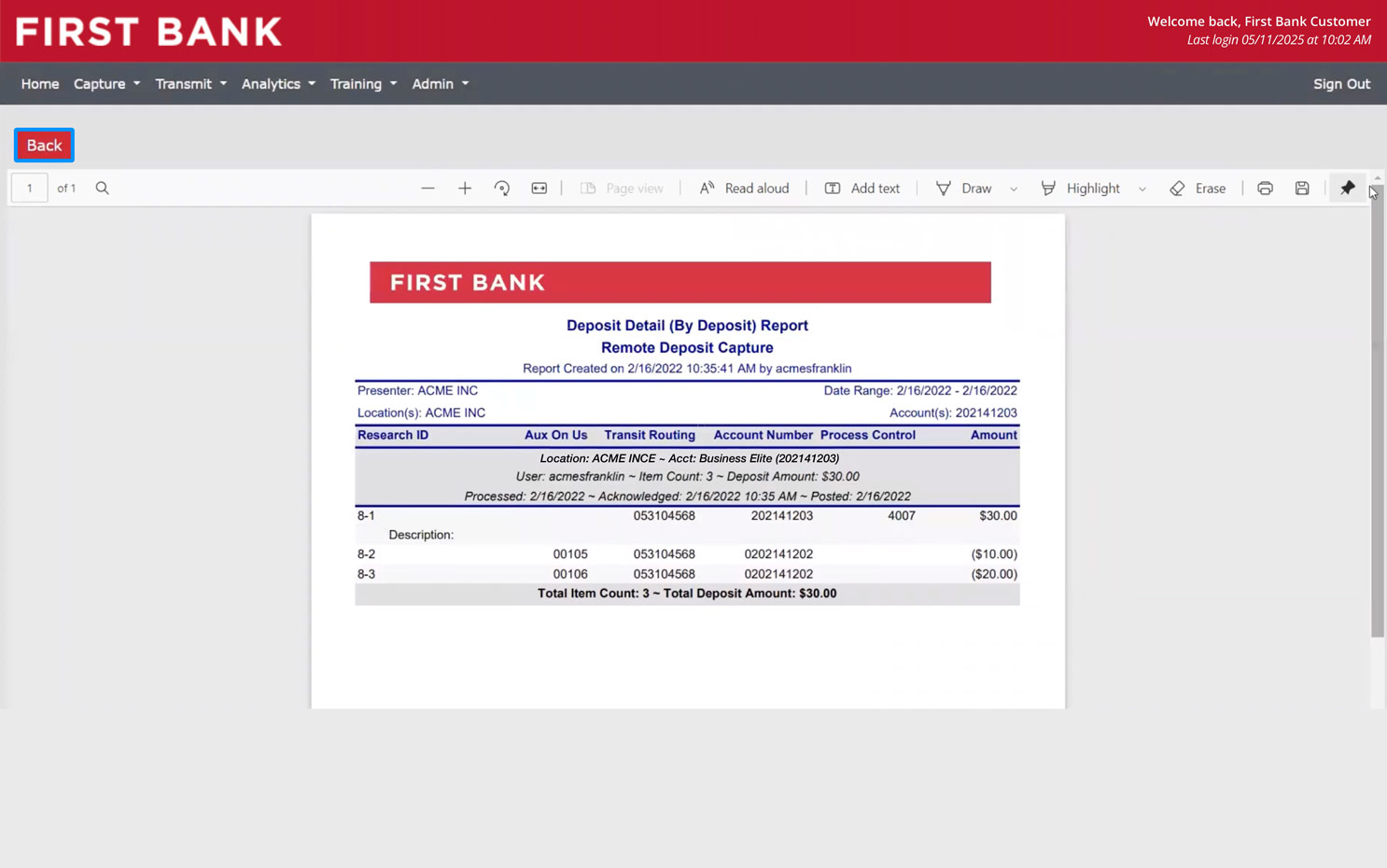Zoom in with the plus icon
The width and height of the screenshot is (1387, 868).
(x=465, y=189)
